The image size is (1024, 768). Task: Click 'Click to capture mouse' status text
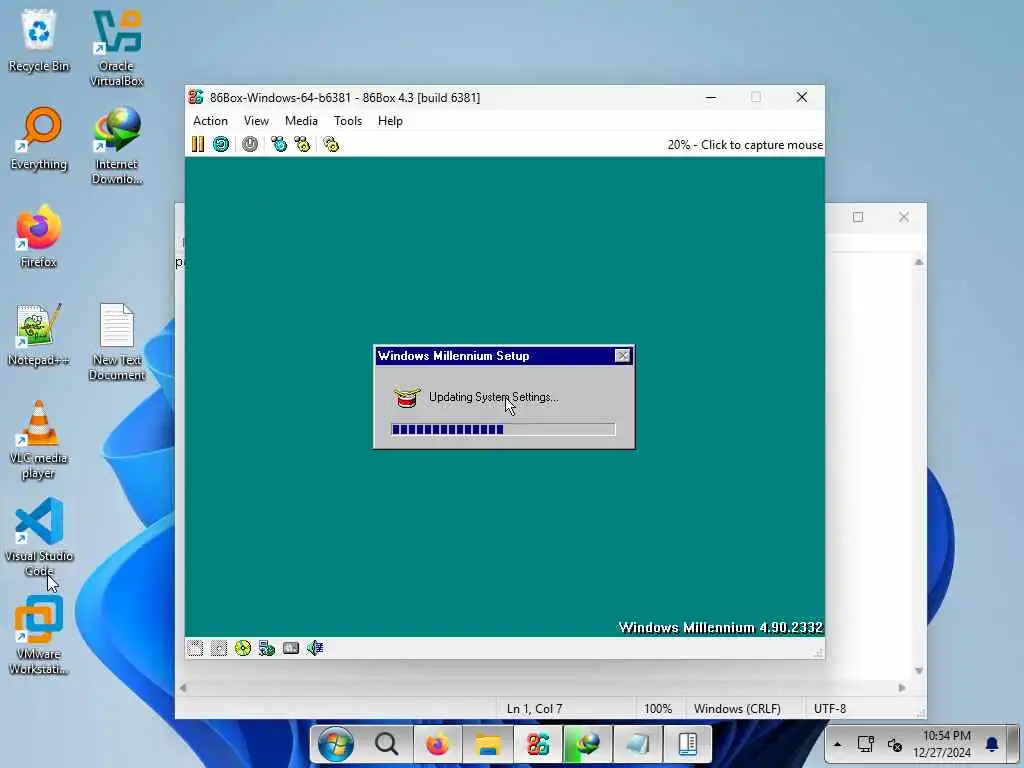pos(761,145)
